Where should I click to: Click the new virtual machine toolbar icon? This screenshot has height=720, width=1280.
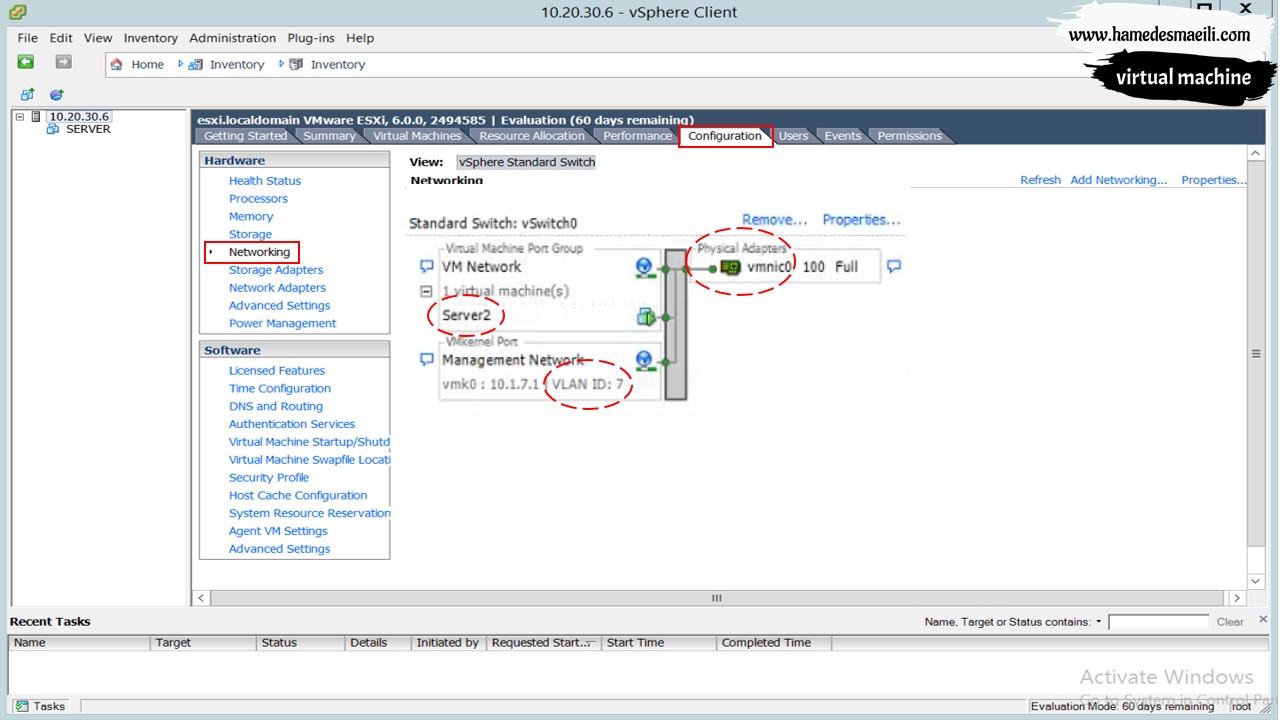point(28,95)
